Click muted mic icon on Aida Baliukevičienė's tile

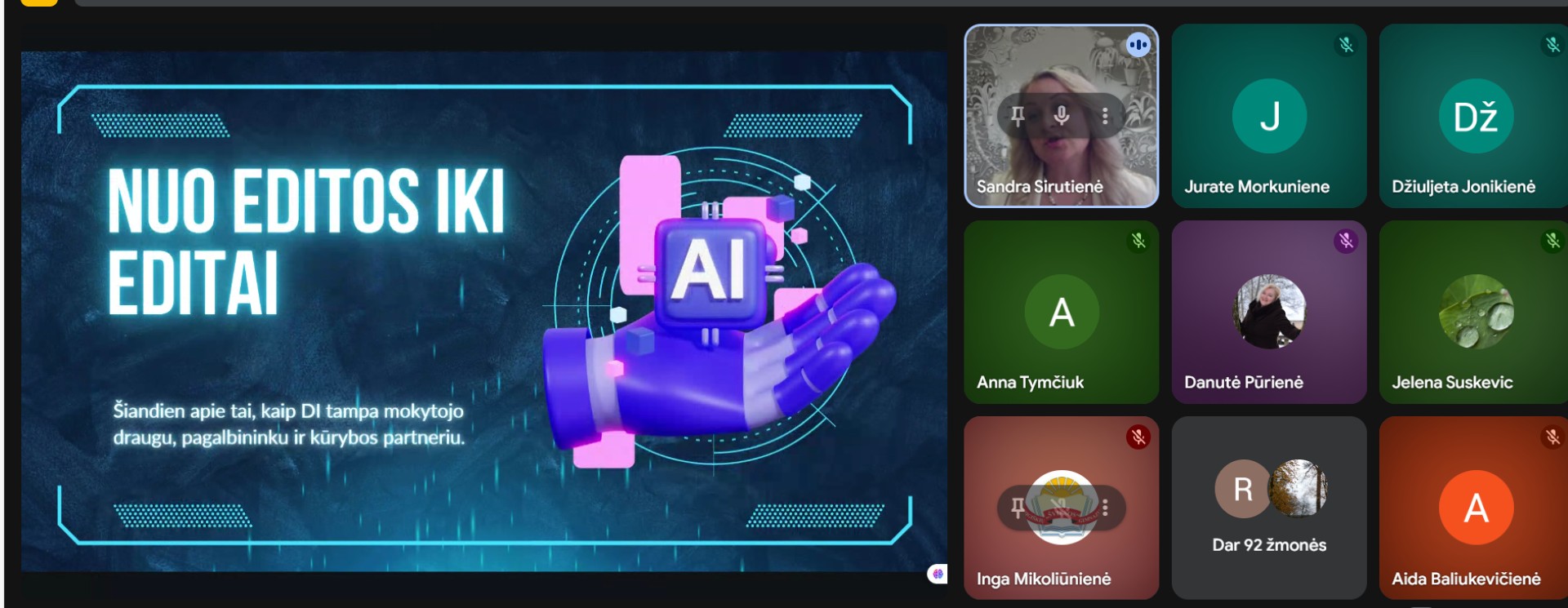[x=1552, y=437]
